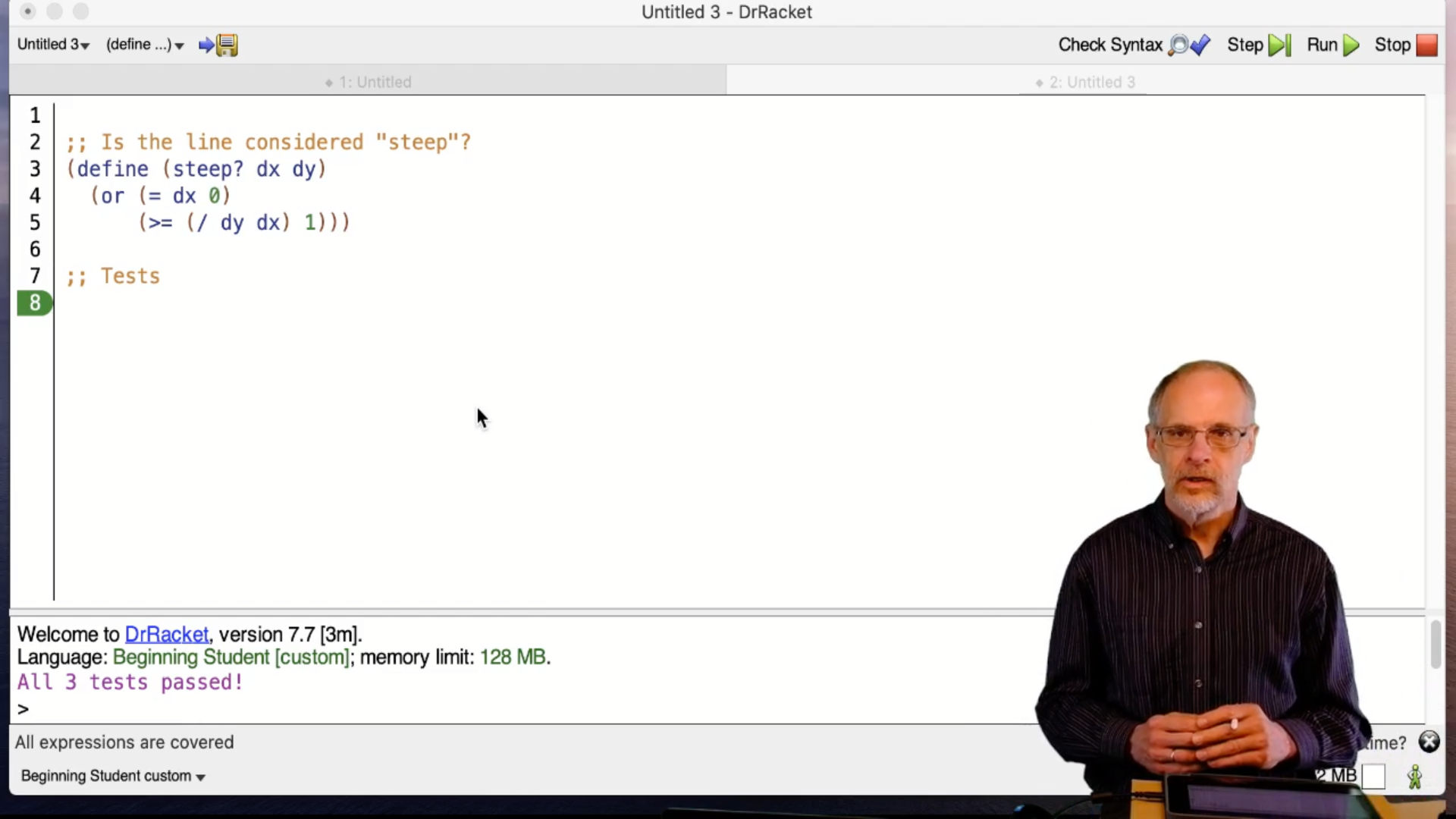1456x819 pixels.
Task: Toggle the green line 8 breakpoint marker
Action: click(x=34, y=302)
